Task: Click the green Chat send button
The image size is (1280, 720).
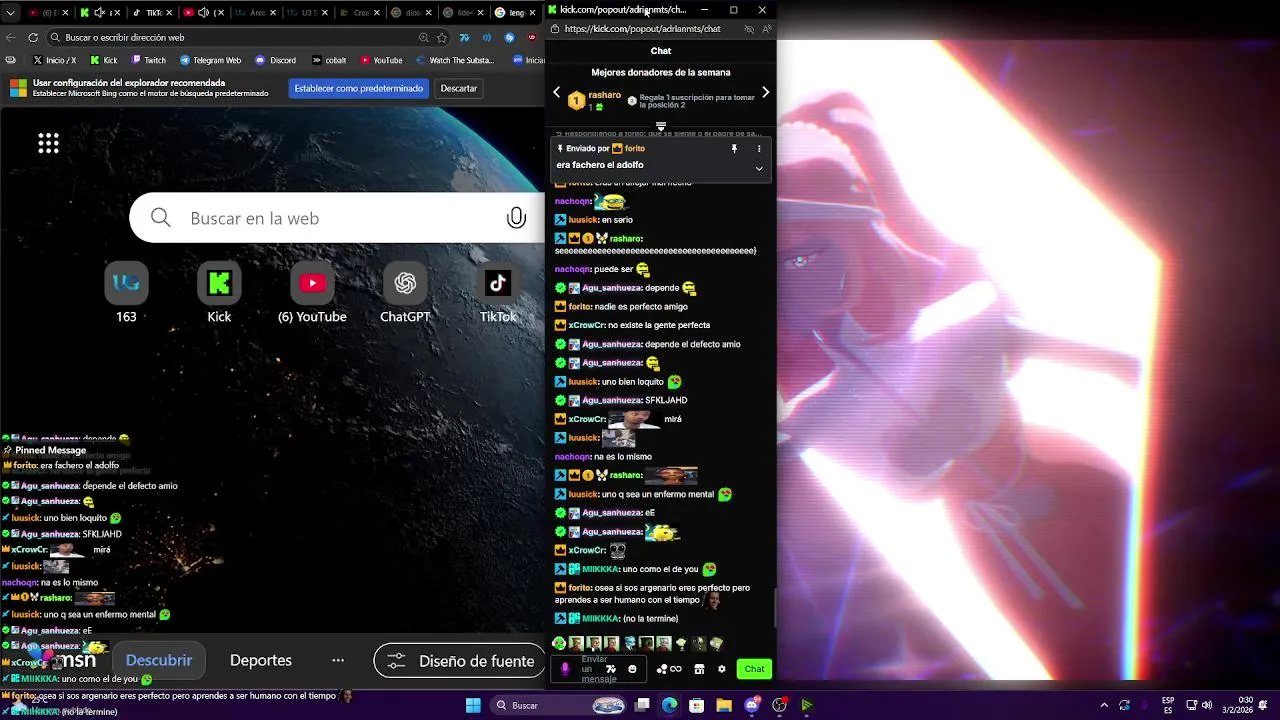Action: [x=754, y=669]
